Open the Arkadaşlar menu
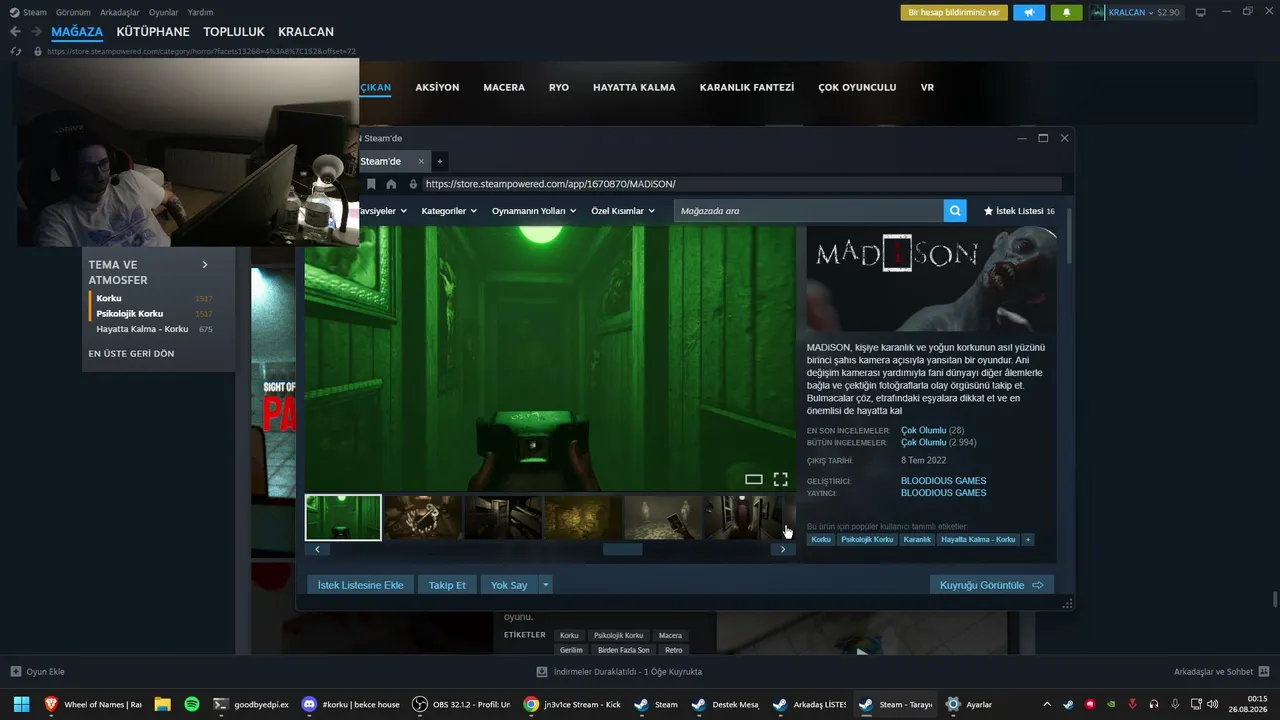Viewport: 1280px width, 720px height. (120, 12)
